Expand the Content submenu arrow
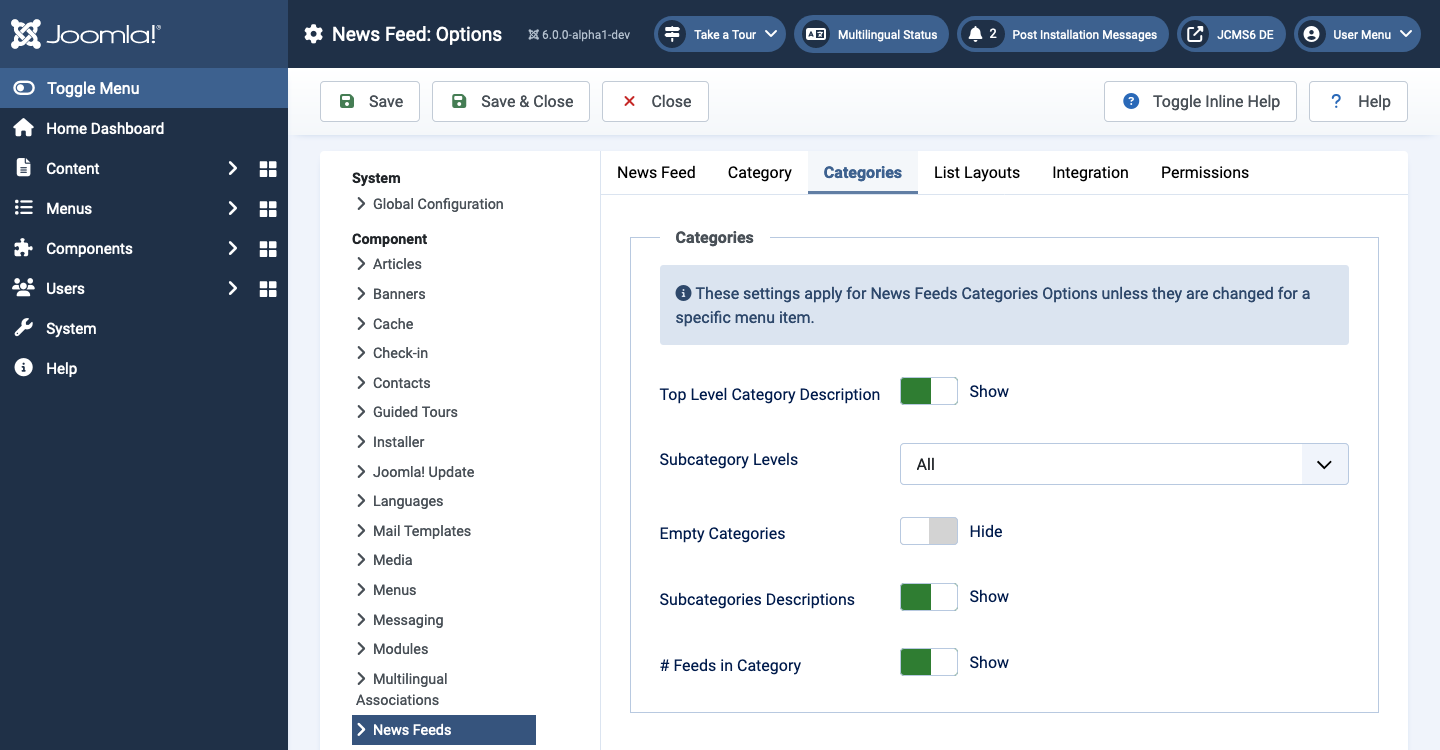1440x750 pixels. [x=232, y=168]
